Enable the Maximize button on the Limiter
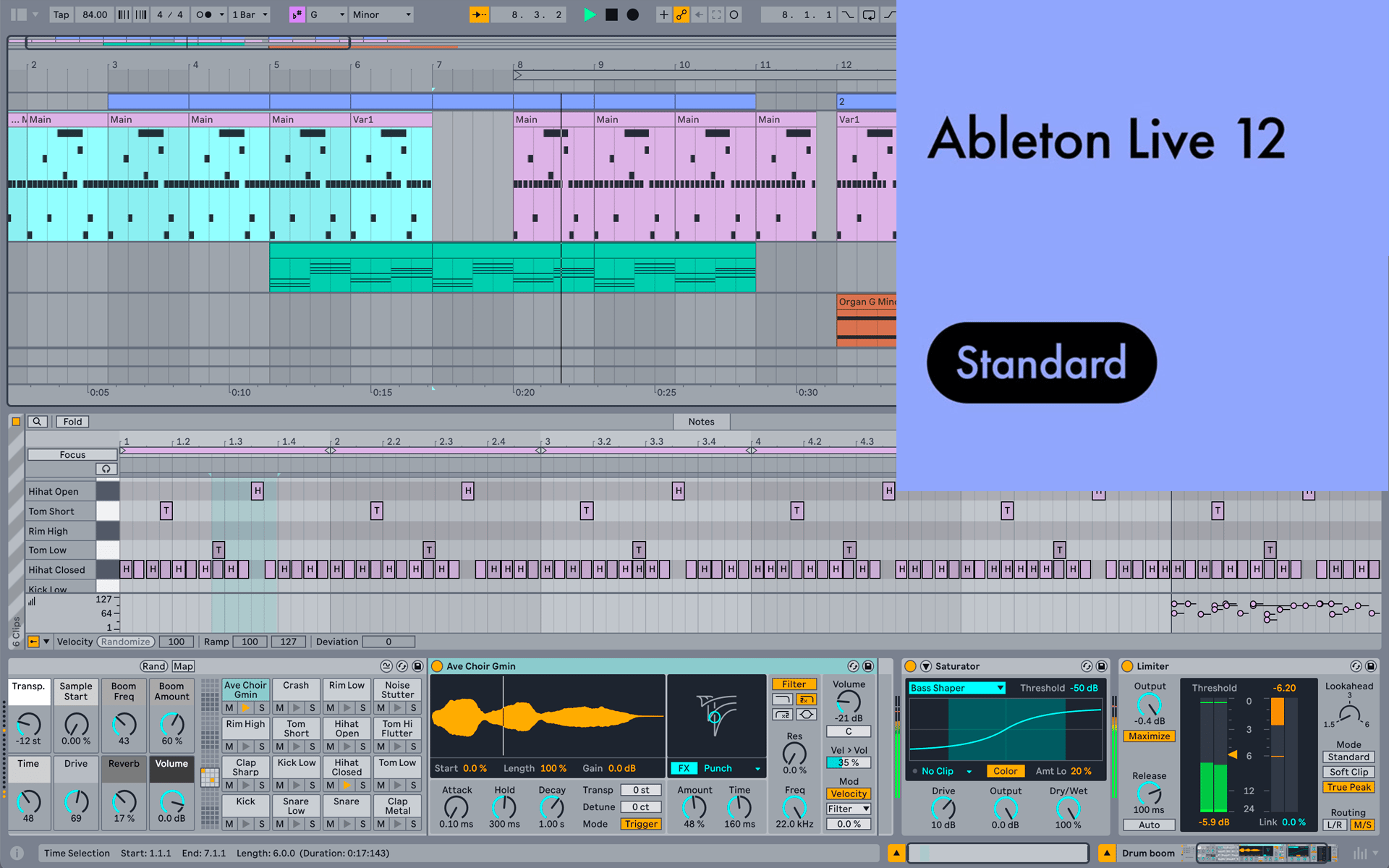This screenshot has width=1389, height=868. [1149, 736]
